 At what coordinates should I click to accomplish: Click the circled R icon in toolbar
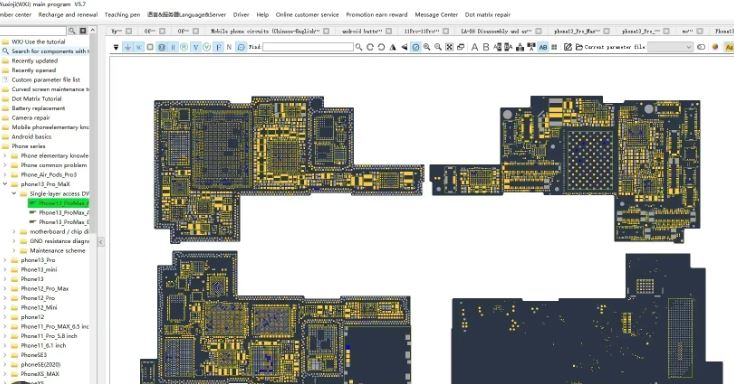[x=184, y=47]
